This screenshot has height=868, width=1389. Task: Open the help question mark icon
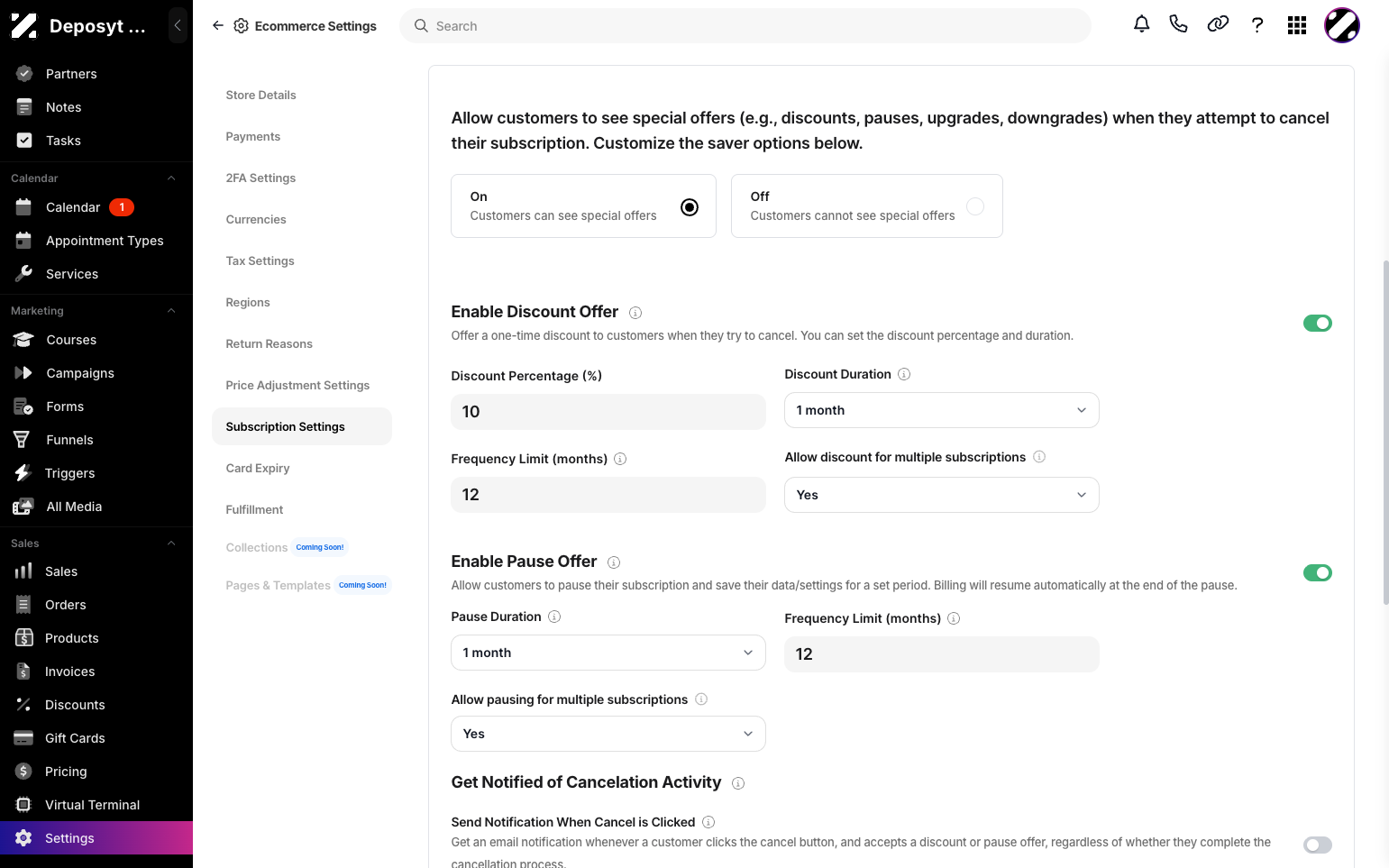1257,25
